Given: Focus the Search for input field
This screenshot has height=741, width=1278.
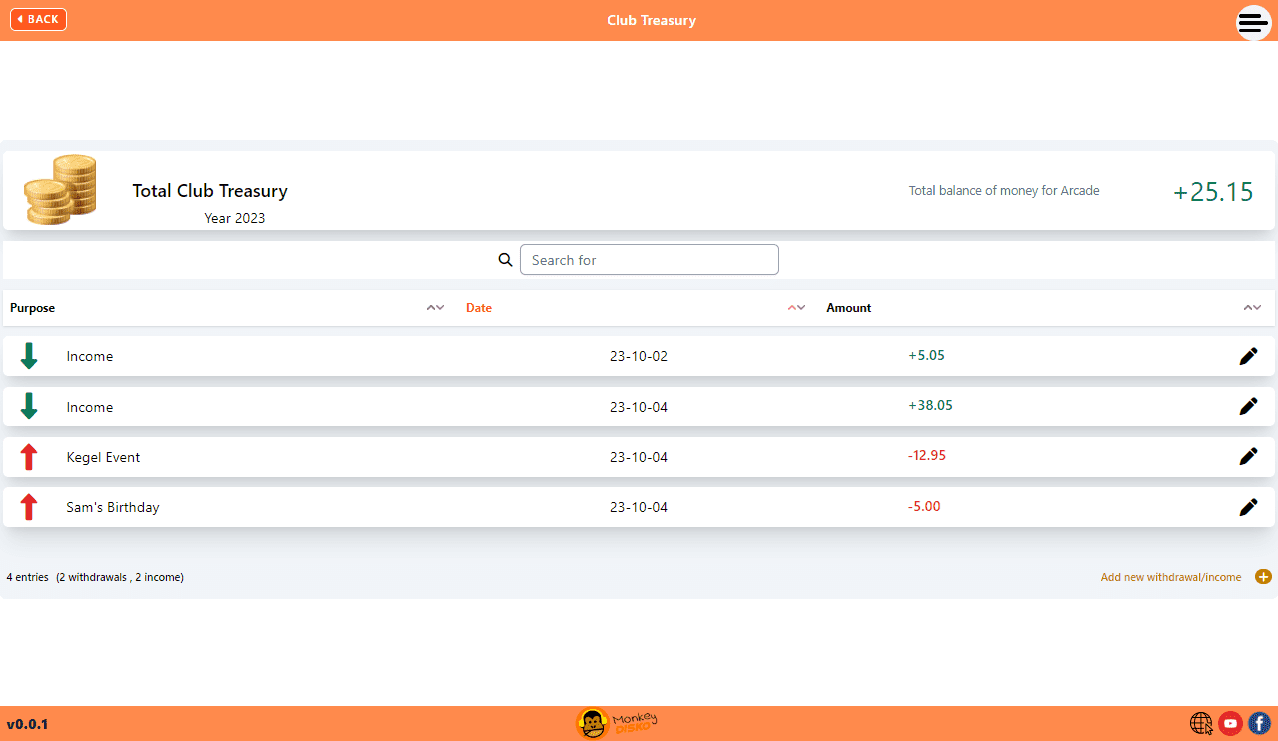Looking at the screenshot, I should pyautogui.click(x=649, y=260).
